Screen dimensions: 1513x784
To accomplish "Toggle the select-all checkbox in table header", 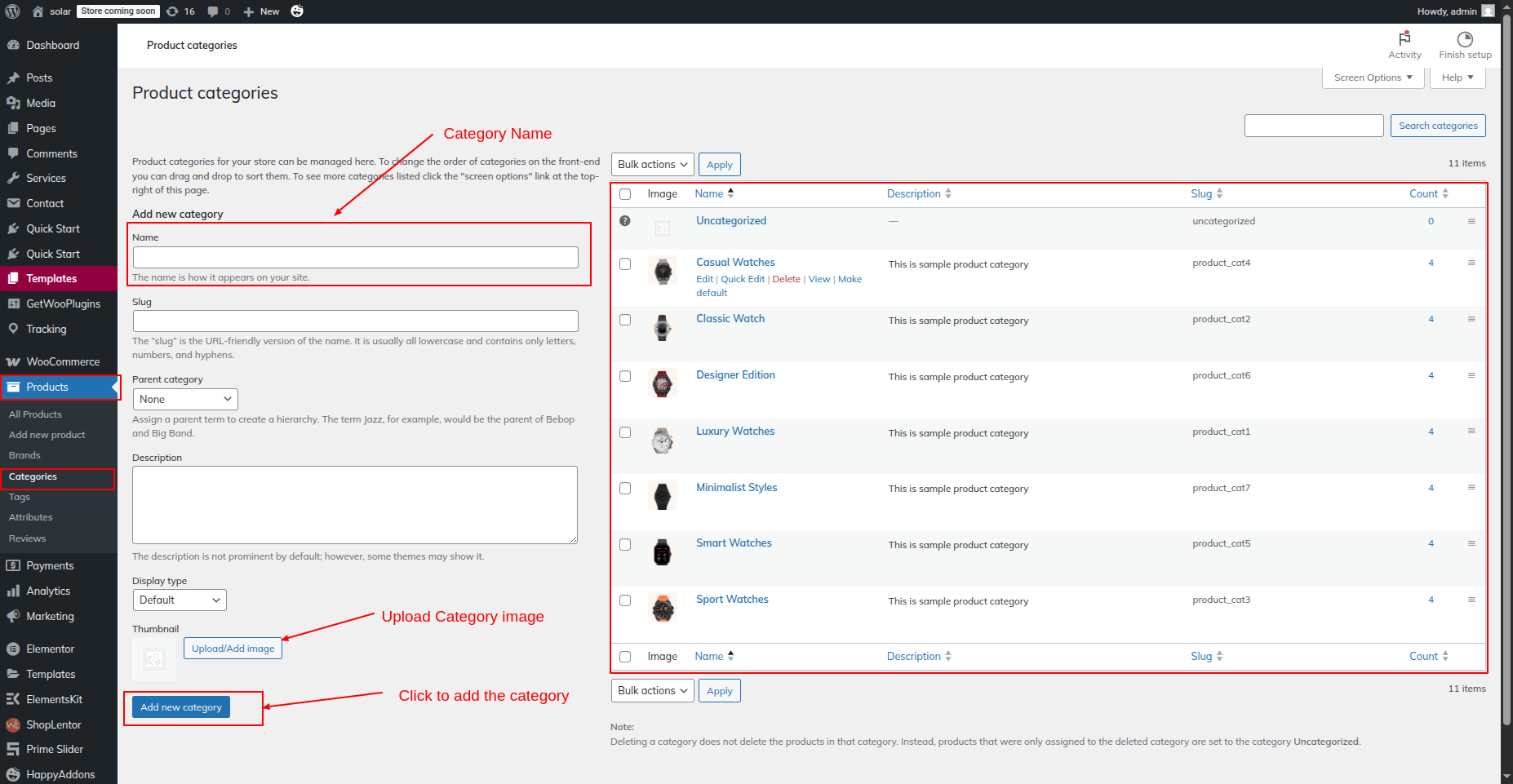I will click(x=625, y=194).
